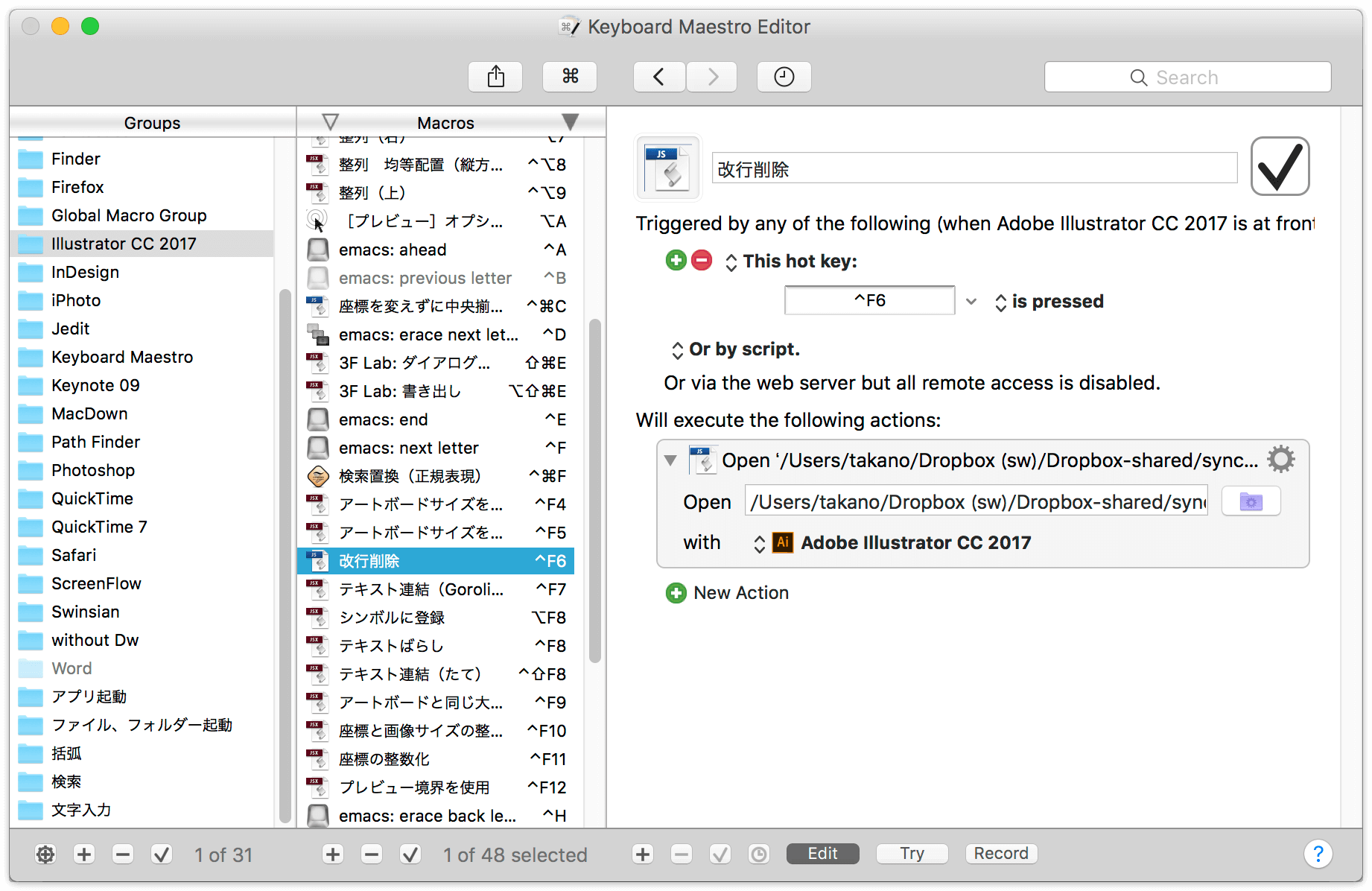Select the Finder group
Viewport: 1372px width, 891px height.
click(142, 159)
